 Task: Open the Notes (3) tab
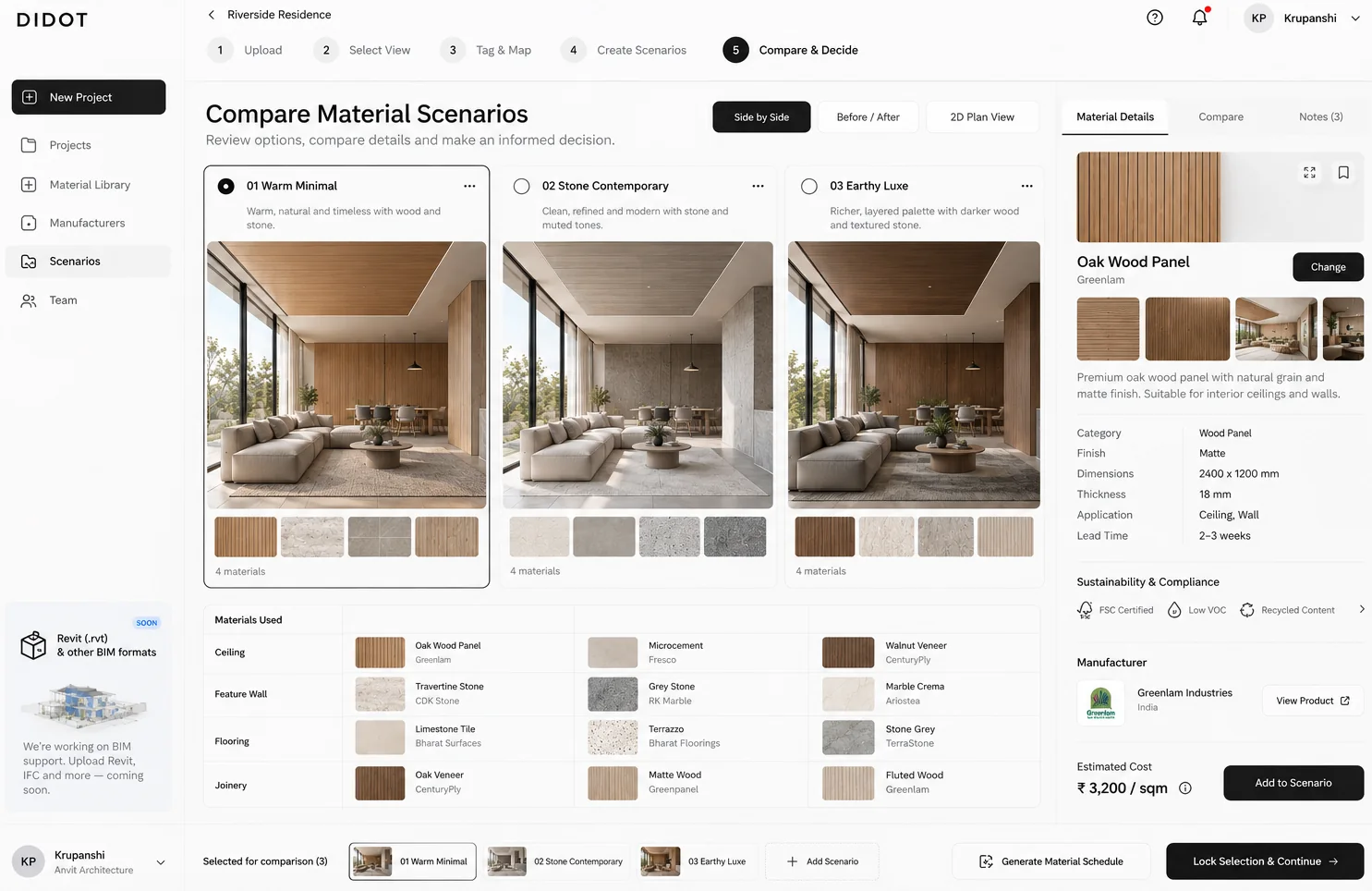1320,117
